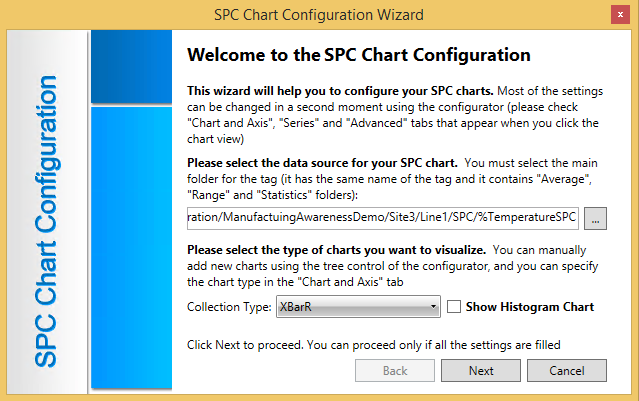Viewport: 639px width, 401px height.
Task: Cancel the chart configuration wizard
Action: coord(567,370)
